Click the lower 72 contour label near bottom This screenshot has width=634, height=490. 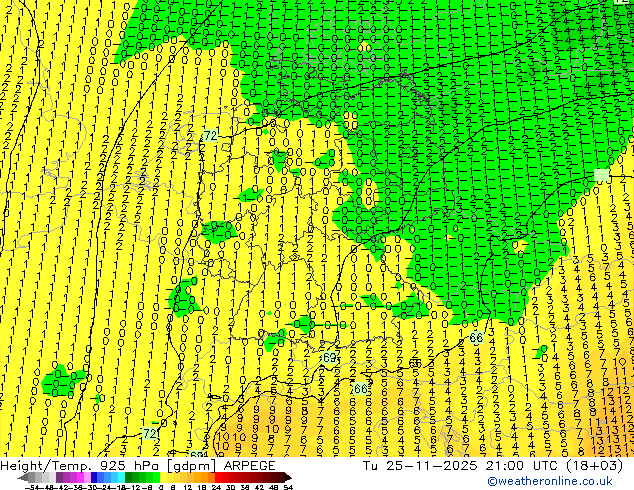150,434
